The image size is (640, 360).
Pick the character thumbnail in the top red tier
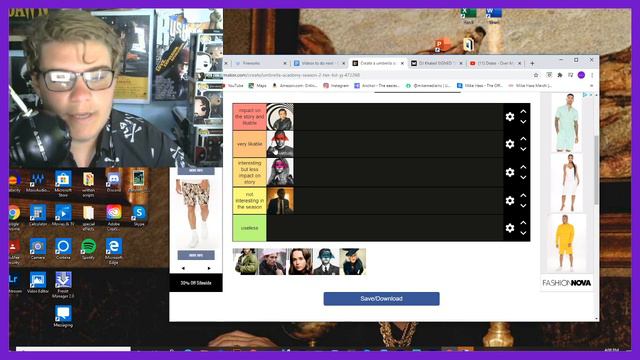pyautogui.click(x=280, y=117)
